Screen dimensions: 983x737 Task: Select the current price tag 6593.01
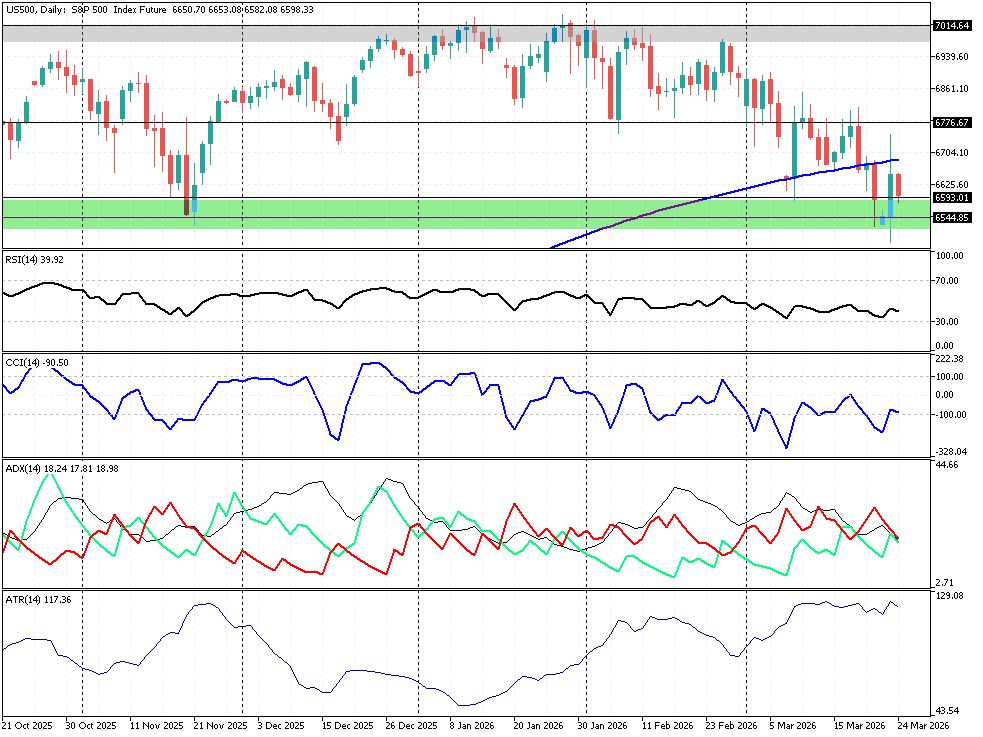pyautogui.click(x=951, y=198)
